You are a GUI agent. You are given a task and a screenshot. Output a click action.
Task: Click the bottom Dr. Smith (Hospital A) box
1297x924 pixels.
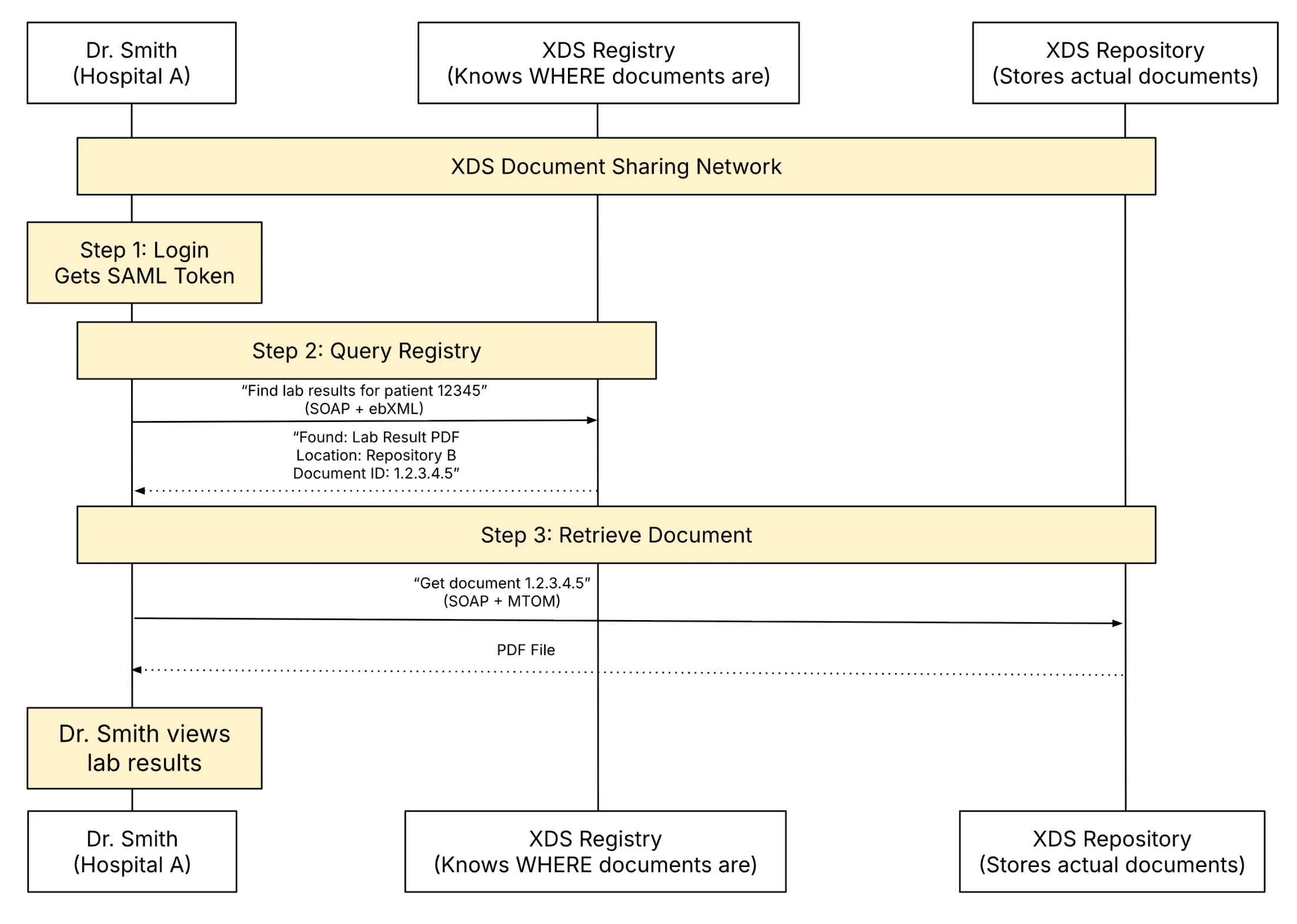(131, 851)
